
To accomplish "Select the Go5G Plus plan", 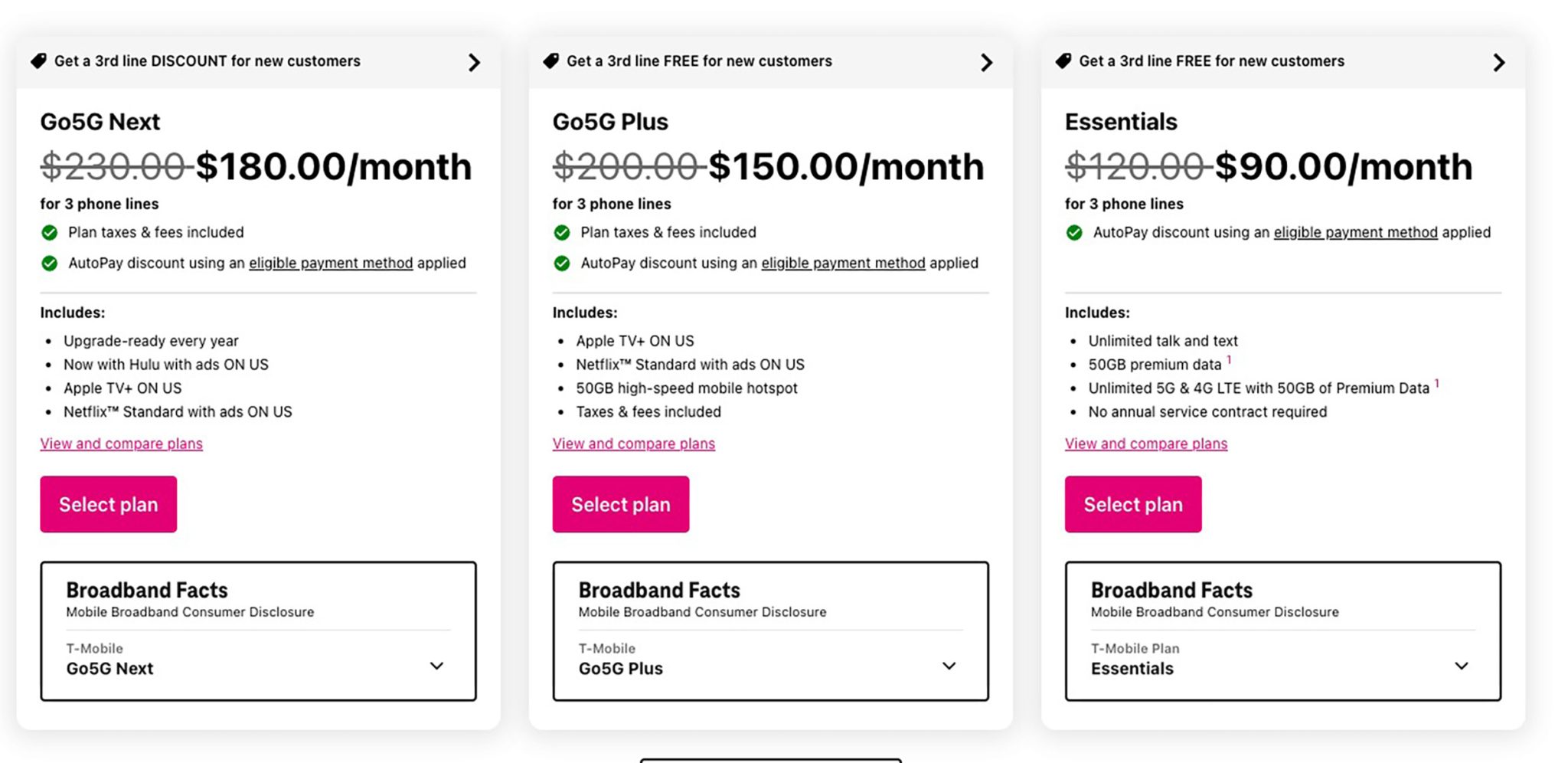I will 621,504.
